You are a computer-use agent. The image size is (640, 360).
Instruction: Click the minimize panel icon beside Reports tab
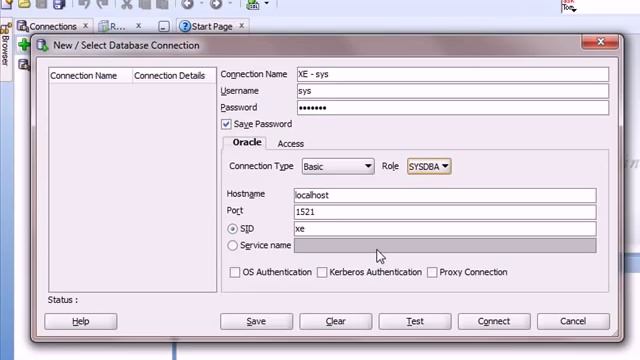[x=164, y=27]
